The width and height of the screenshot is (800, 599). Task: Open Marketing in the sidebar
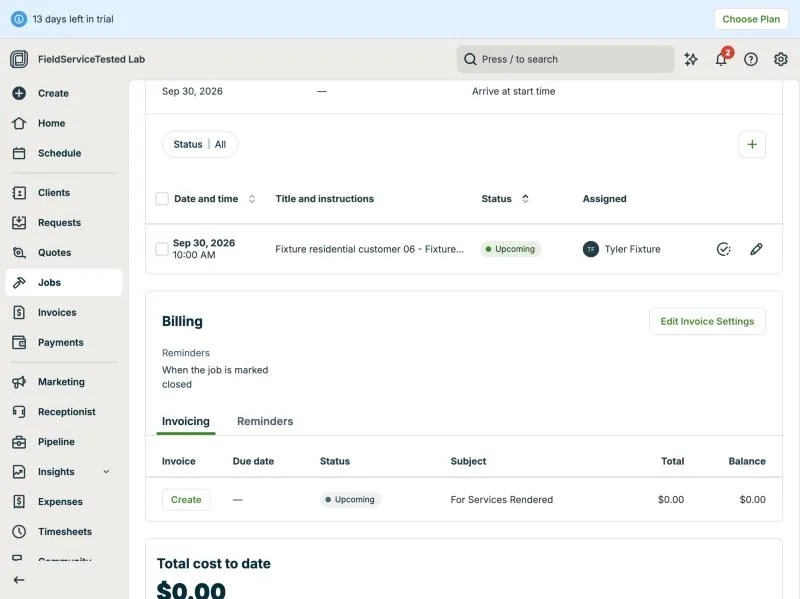[64, 382]
